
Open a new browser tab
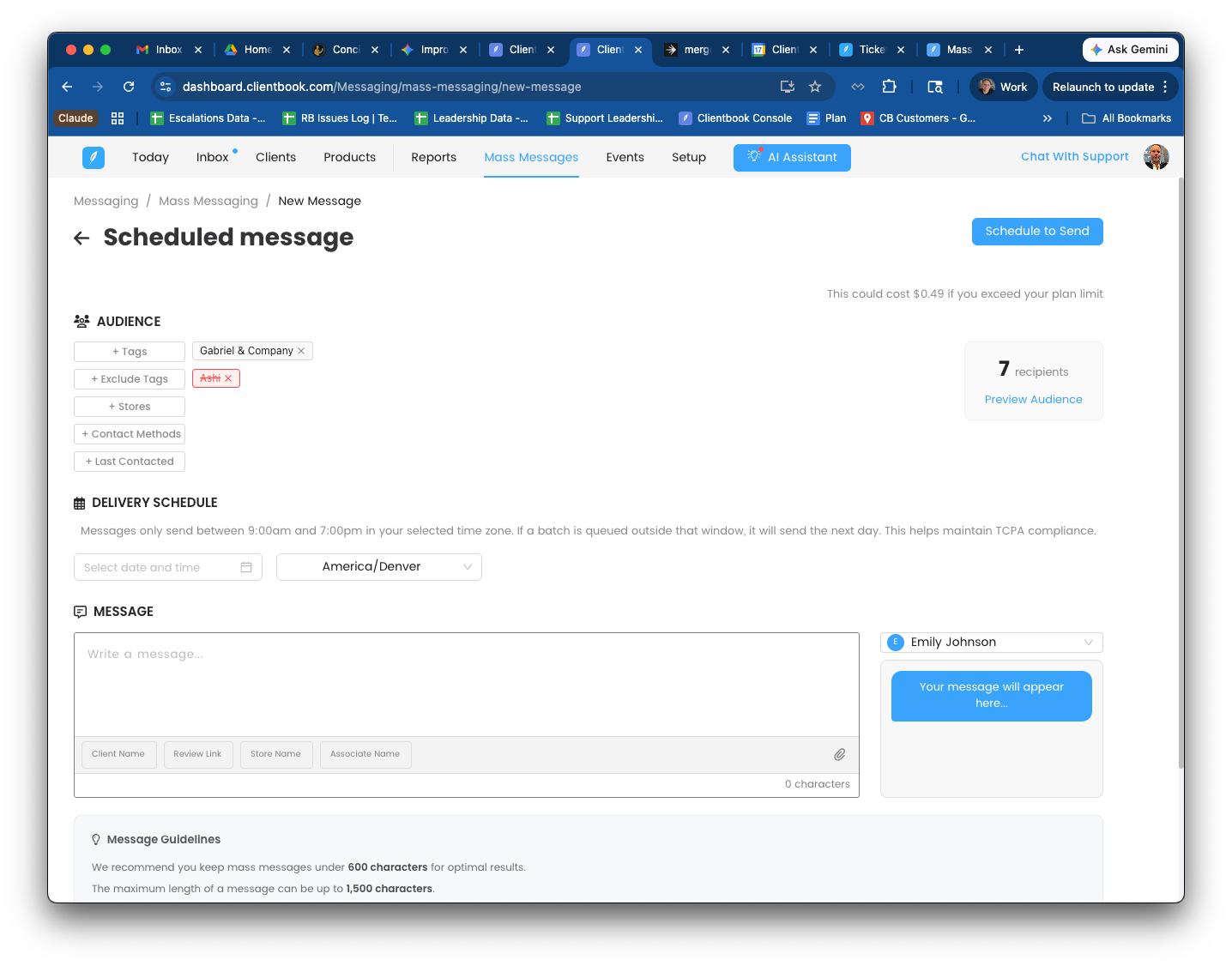click(1019, 50)
